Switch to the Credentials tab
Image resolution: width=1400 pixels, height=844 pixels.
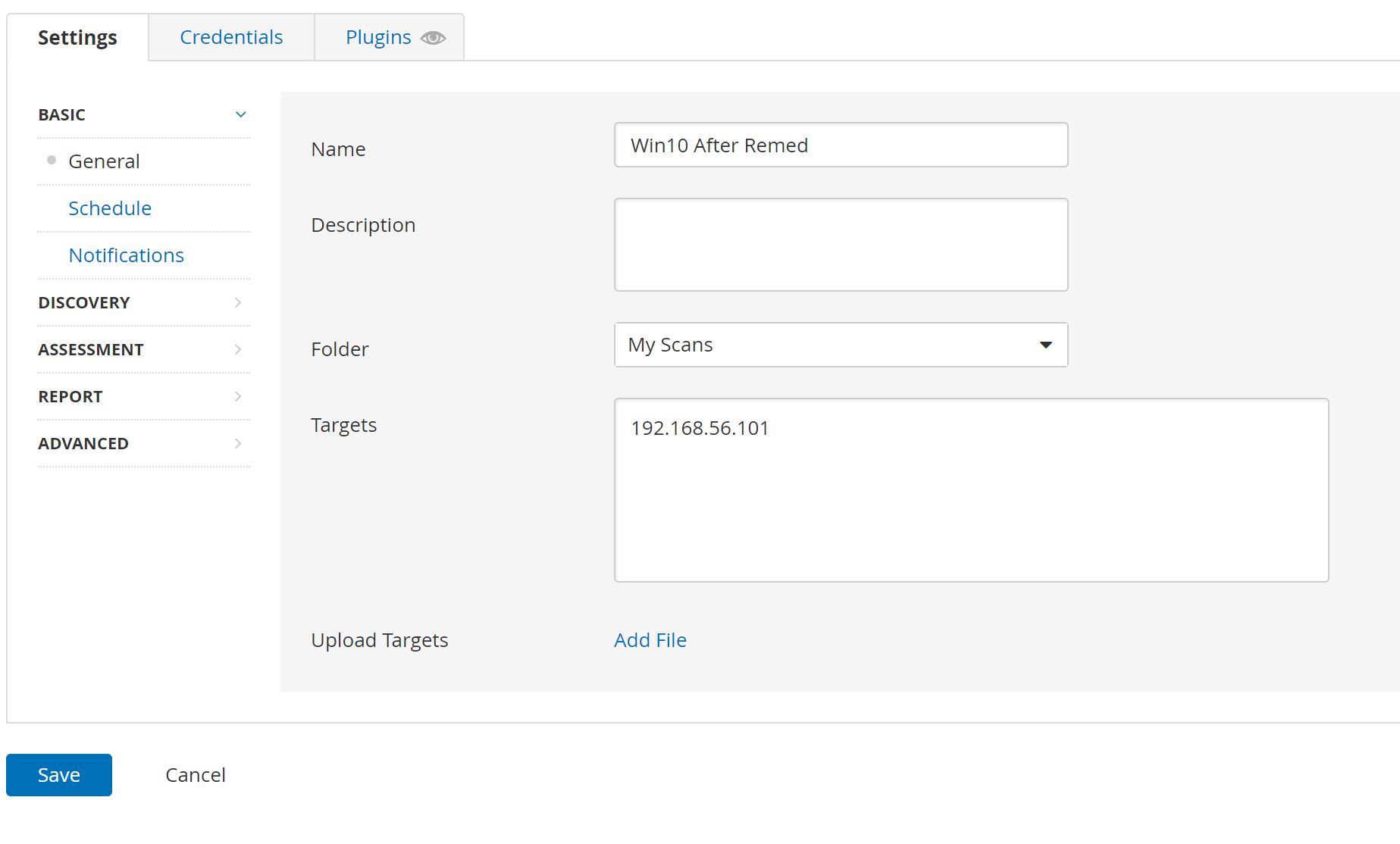231,37
